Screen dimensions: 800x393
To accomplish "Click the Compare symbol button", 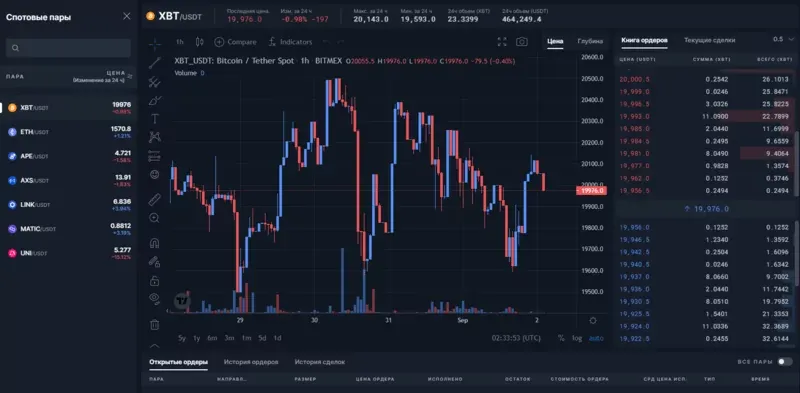I will tap(236, 42).
